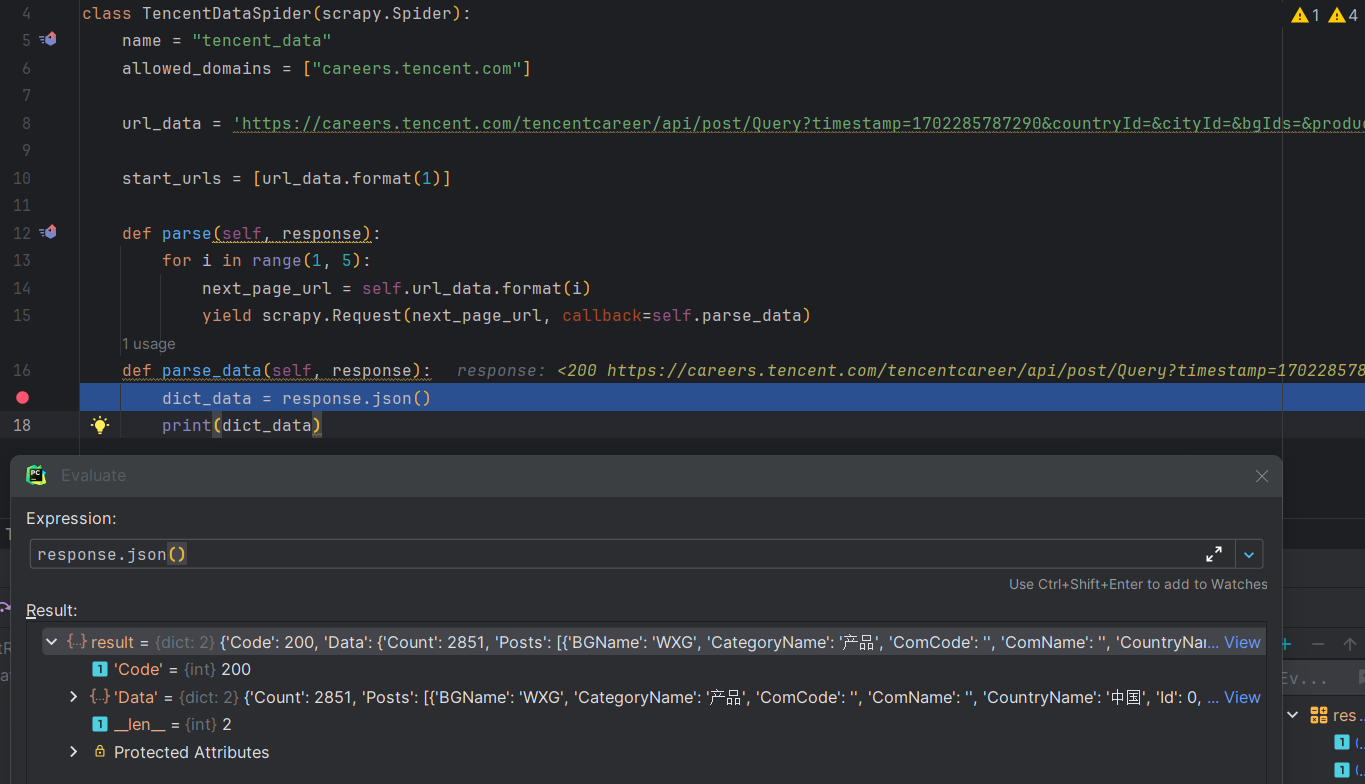Click "careers.tencent.com" in allowed_domains

(x=416, y=68)
